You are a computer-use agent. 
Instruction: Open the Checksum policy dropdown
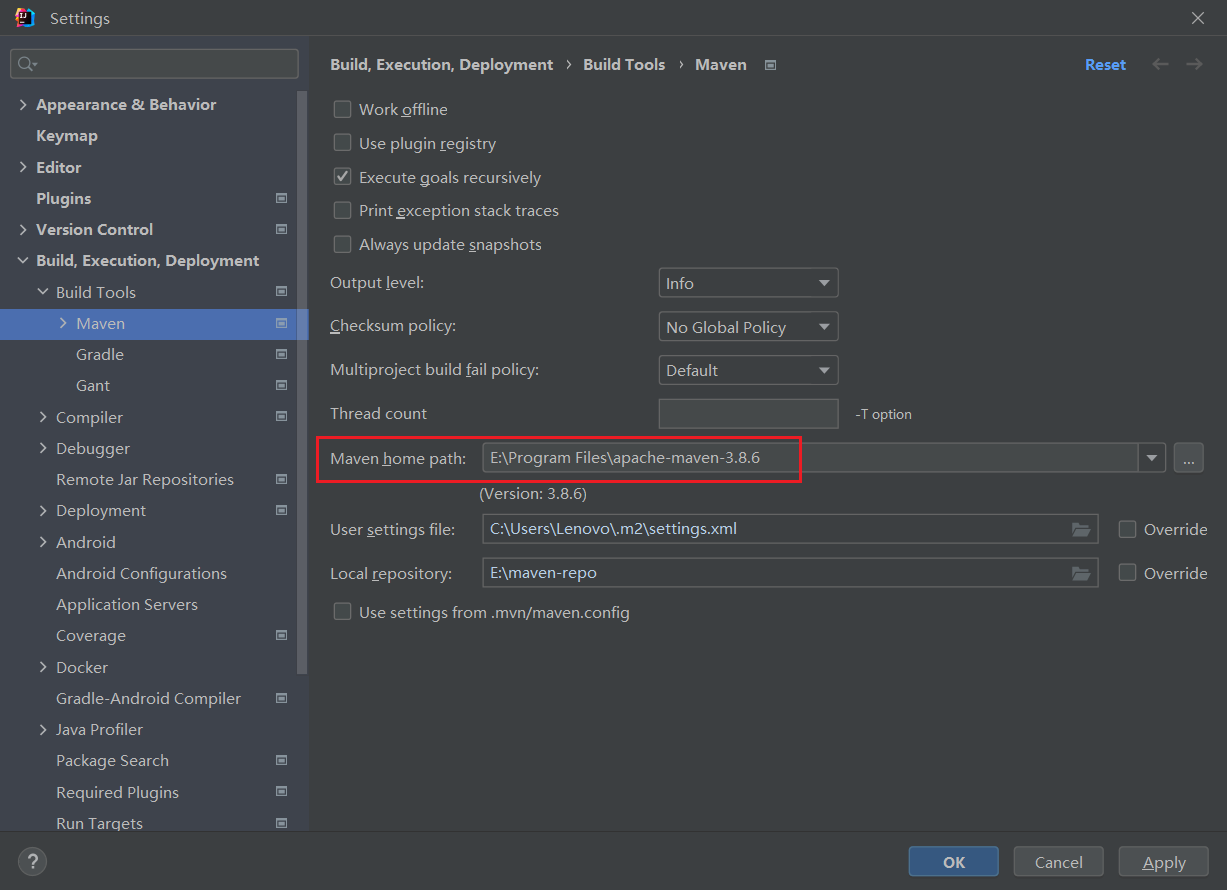748,327
